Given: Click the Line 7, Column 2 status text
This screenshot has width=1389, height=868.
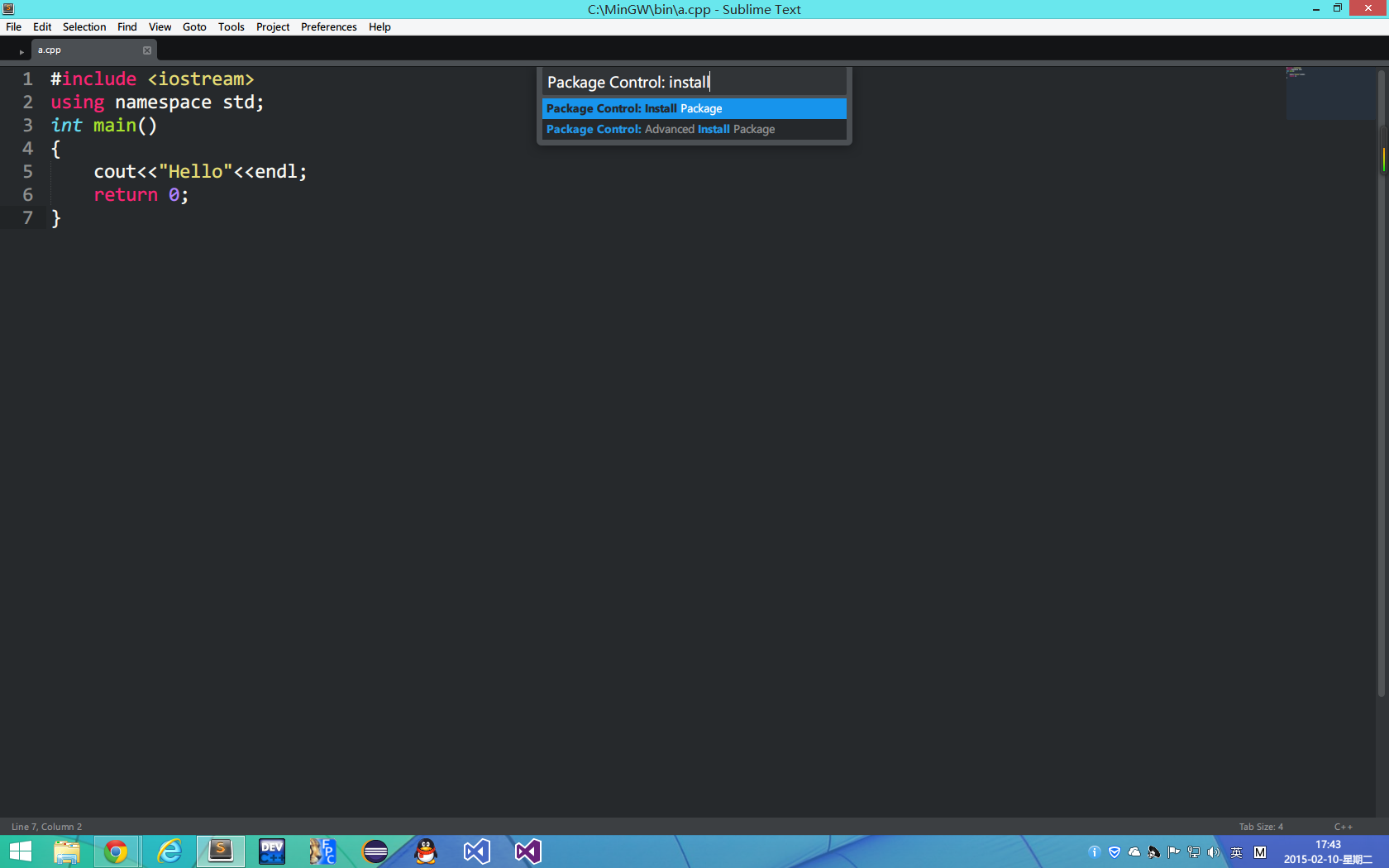Looking at the screenshot, I should tap(46, 827).
